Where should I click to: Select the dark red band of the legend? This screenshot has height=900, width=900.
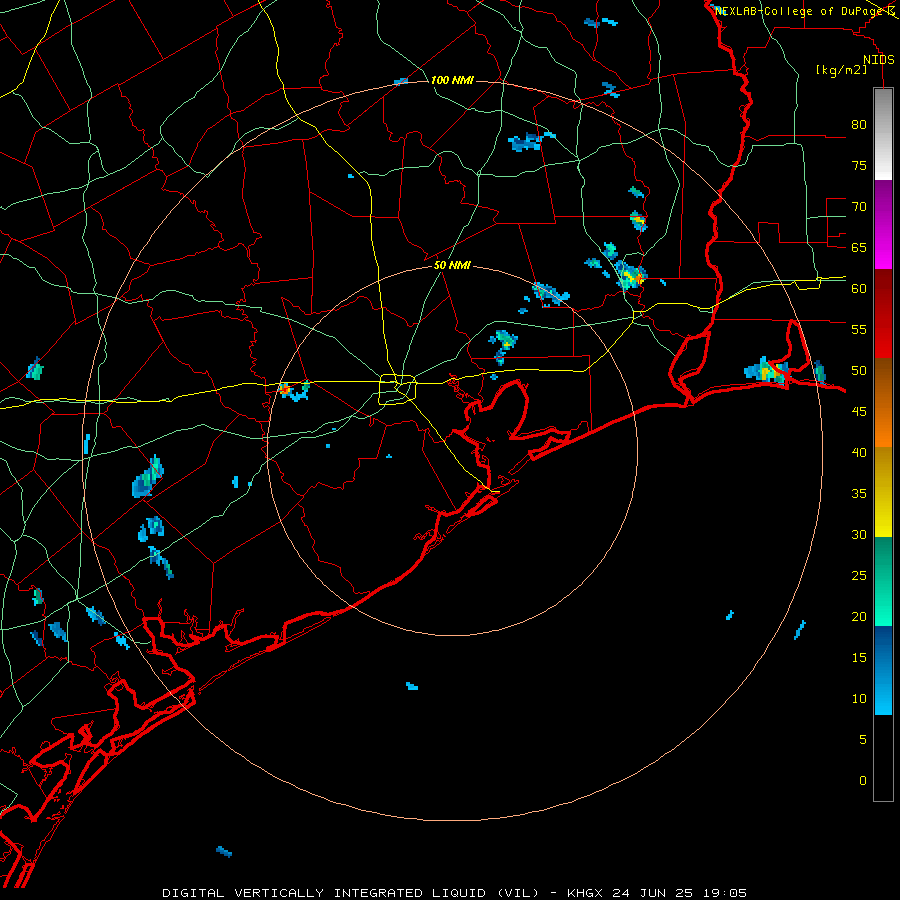pyautogui.click(x=883, y=313)
